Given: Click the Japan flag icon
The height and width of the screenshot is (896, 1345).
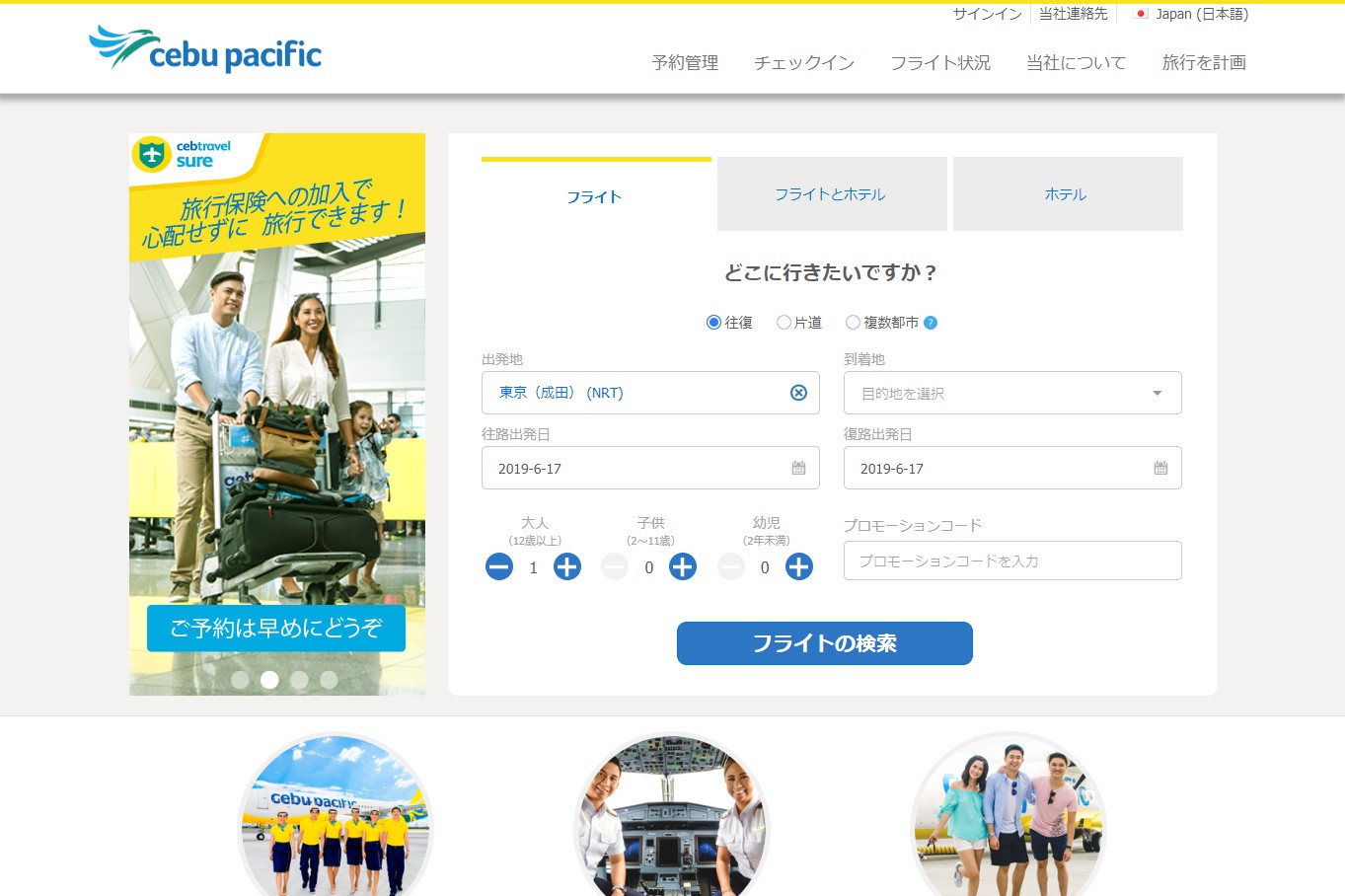Looking at the screenshot, I should click(1141, 14).
